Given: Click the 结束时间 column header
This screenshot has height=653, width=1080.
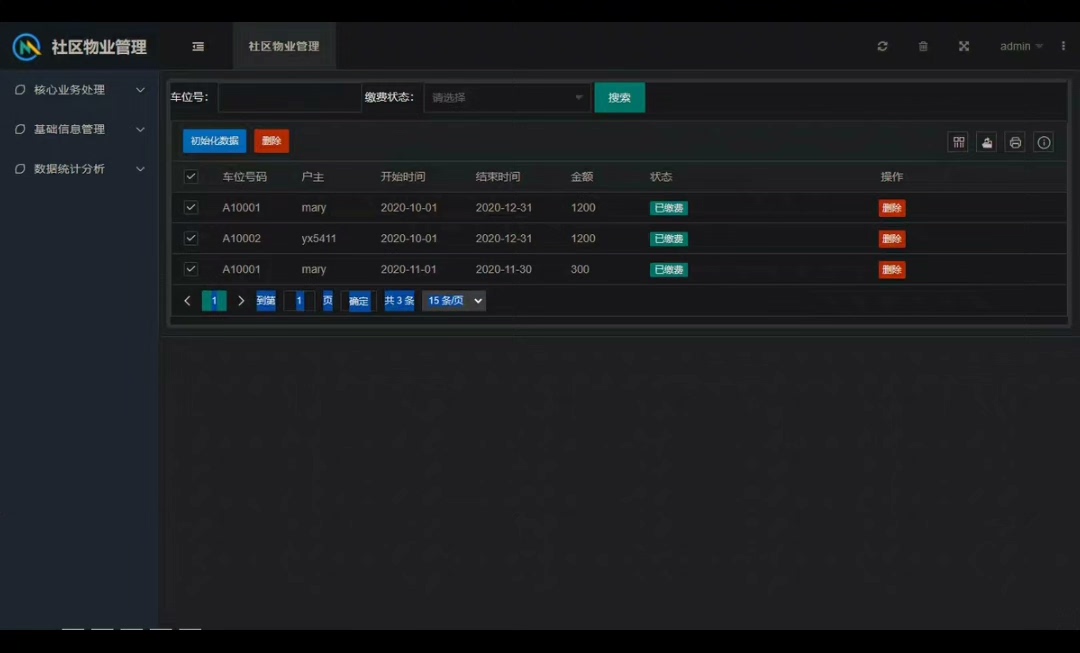Looking at the screenshot, I should (x=498, y=177).
